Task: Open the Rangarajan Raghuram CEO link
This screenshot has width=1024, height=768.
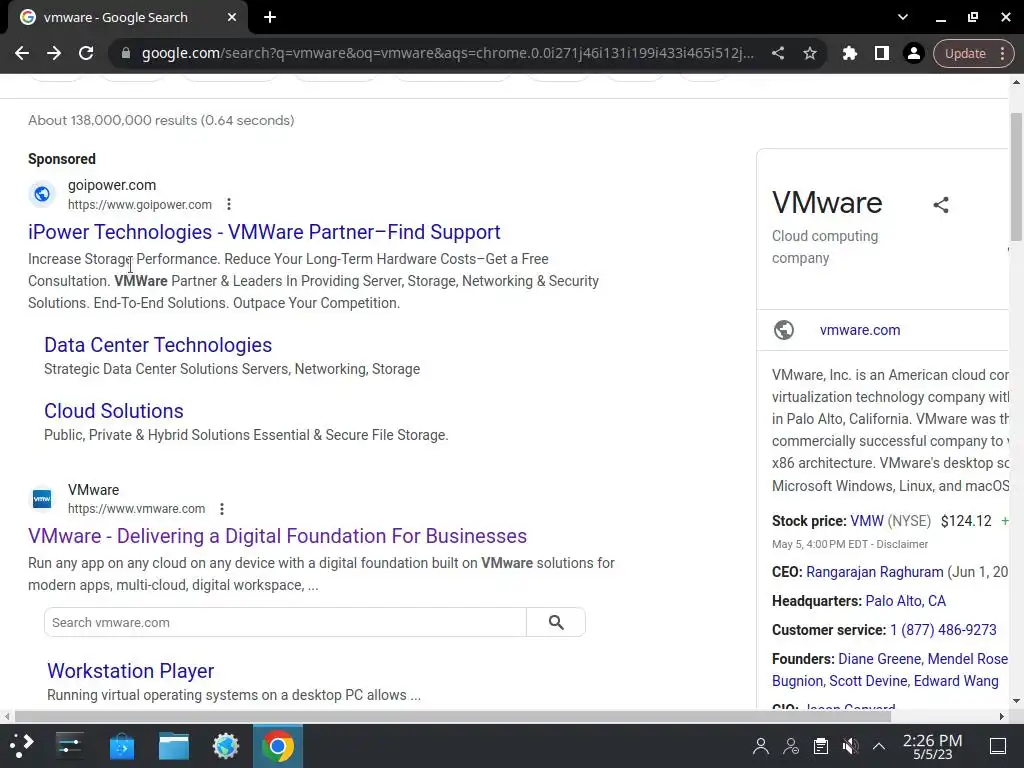Action: click(x=874, y=572)
